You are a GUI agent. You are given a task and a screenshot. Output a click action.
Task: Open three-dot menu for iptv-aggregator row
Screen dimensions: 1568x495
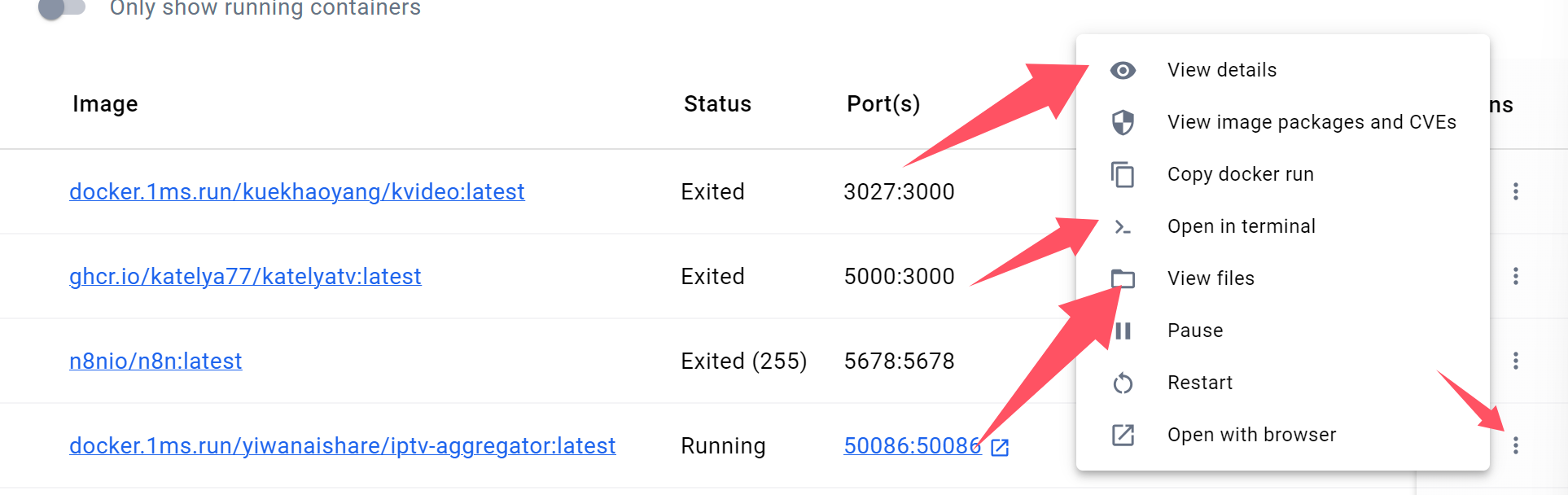point(1515,445)
